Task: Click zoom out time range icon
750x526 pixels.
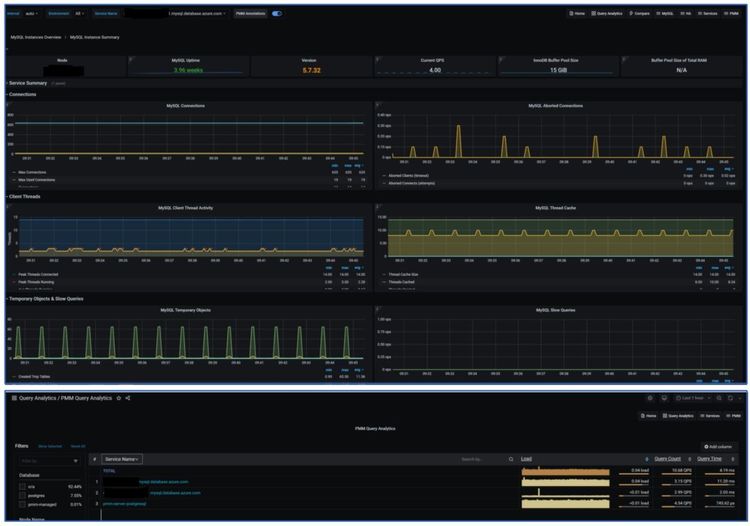Action: click(719, 398)
